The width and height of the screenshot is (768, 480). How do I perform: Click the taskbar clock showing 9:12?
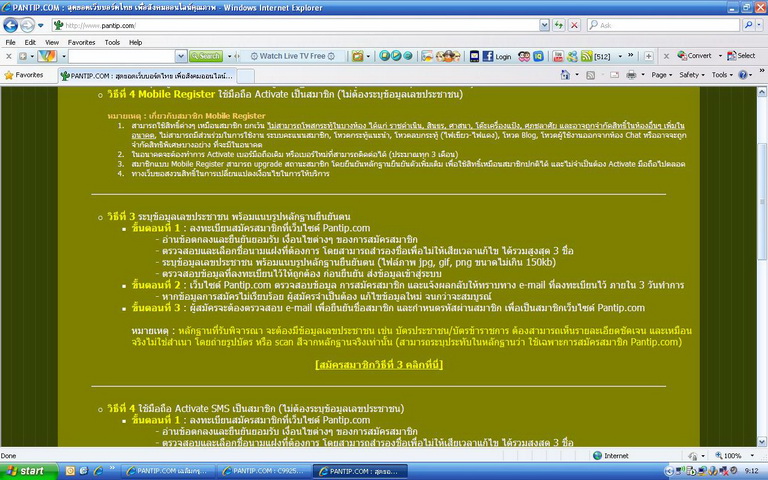coord(751,471)
